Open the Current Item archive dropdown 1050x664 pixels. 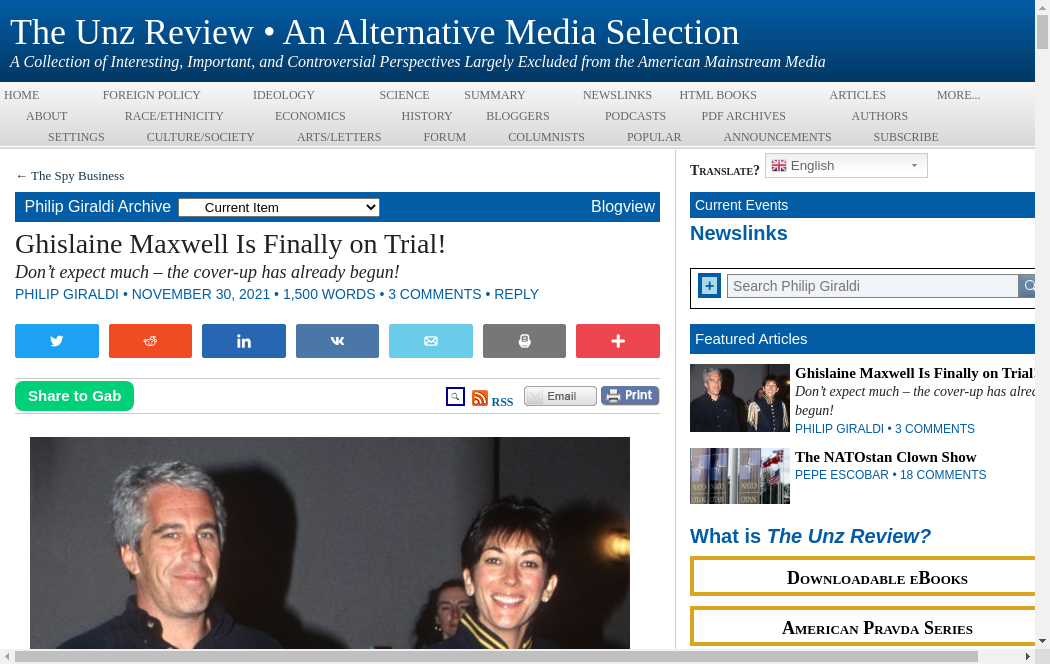pos(279,207)
